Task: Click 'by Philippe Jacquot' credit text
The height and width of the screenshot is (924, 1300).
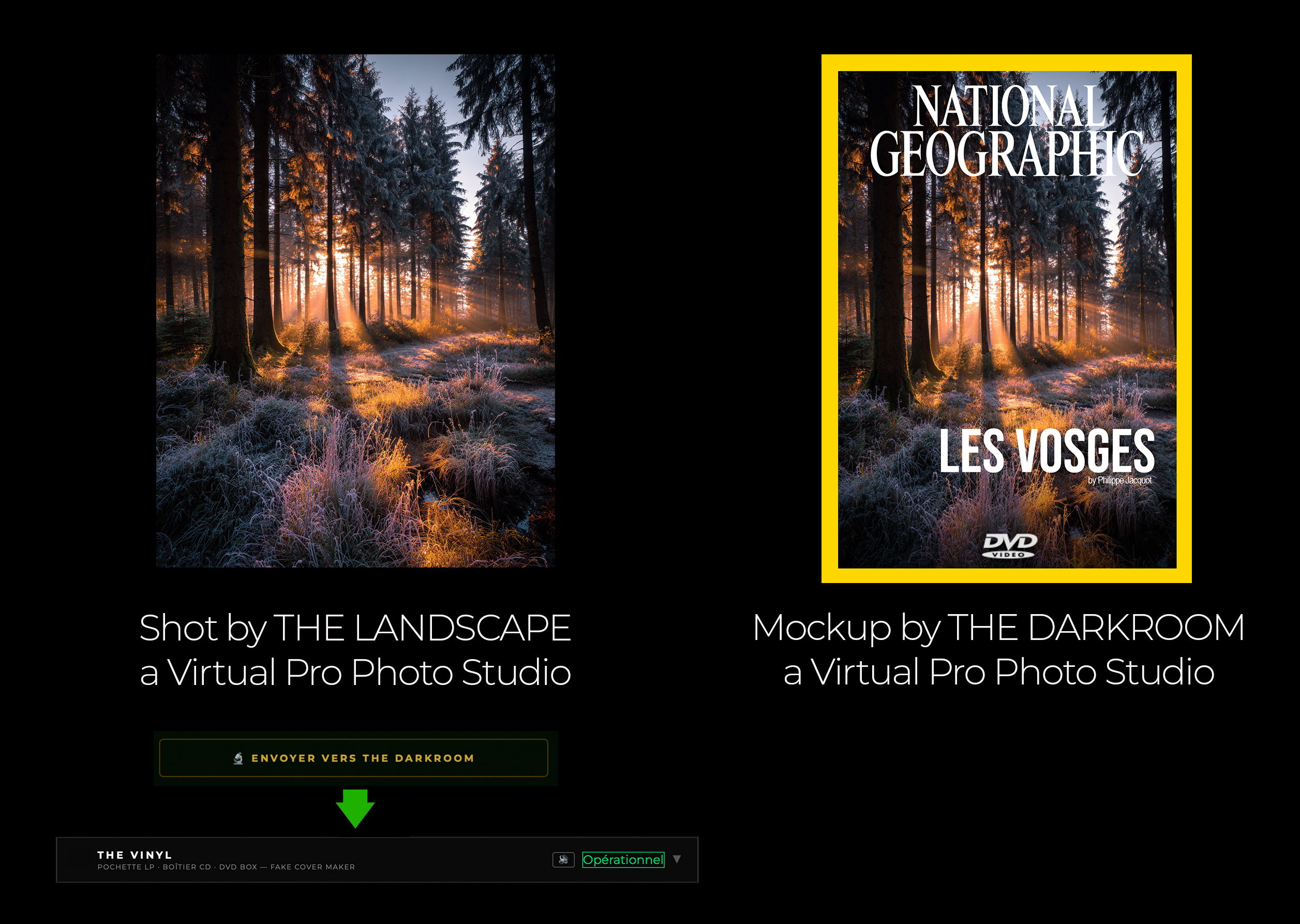Action: pyautogui.click(x=1119, y=480)
